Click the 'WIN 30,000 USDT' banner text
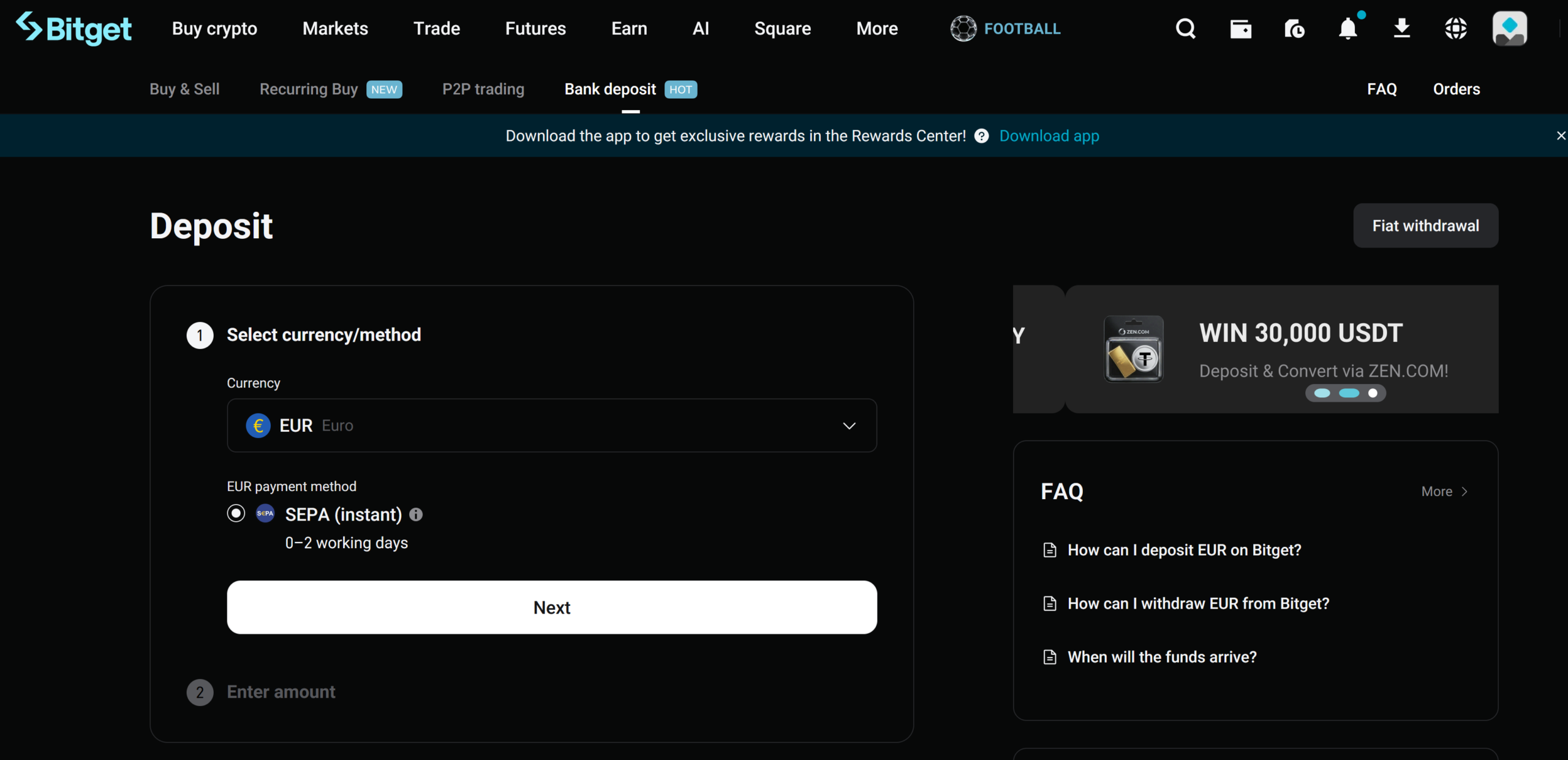The width and height of the screenshot is (1568, 760). (1301, 333)
